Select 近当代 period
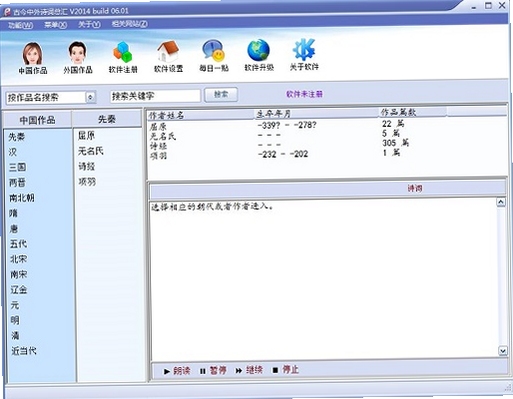This screenshot has height=399, width=513. [24, 351]
